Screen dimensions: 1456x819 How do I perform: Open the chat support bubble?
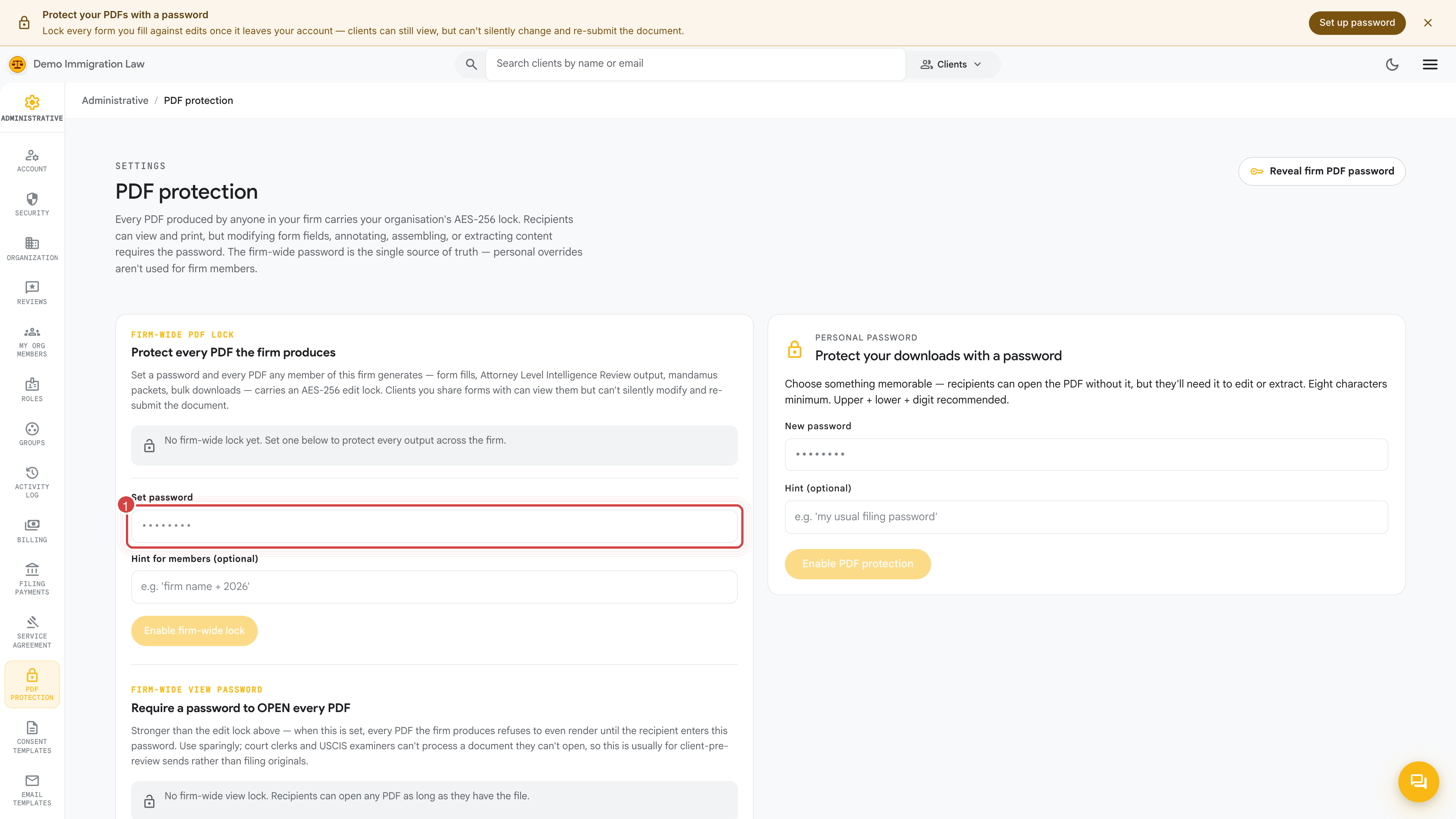[x=1419, y=782]
